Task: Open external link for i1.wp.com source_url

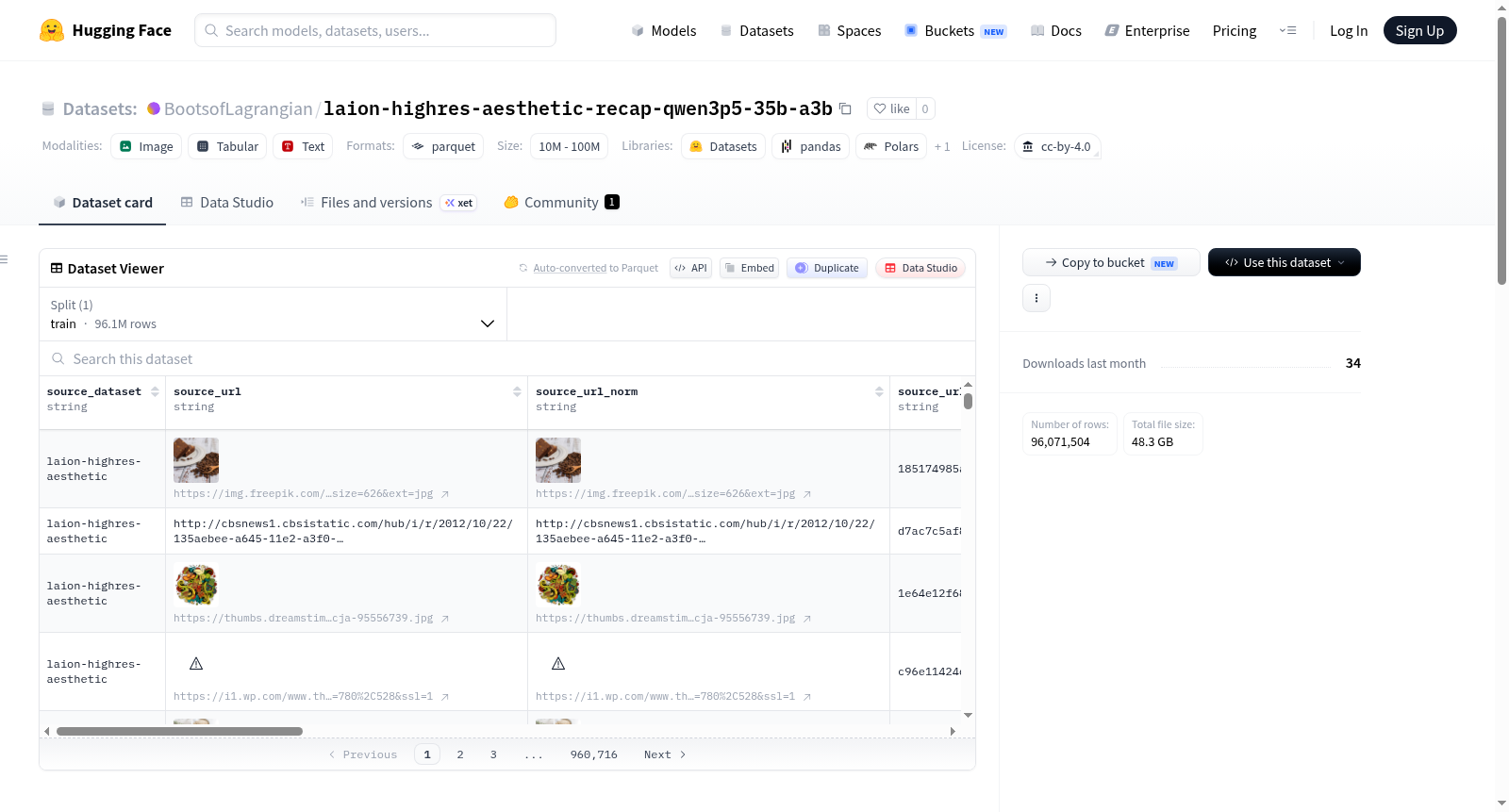Action: click(445, 697)
